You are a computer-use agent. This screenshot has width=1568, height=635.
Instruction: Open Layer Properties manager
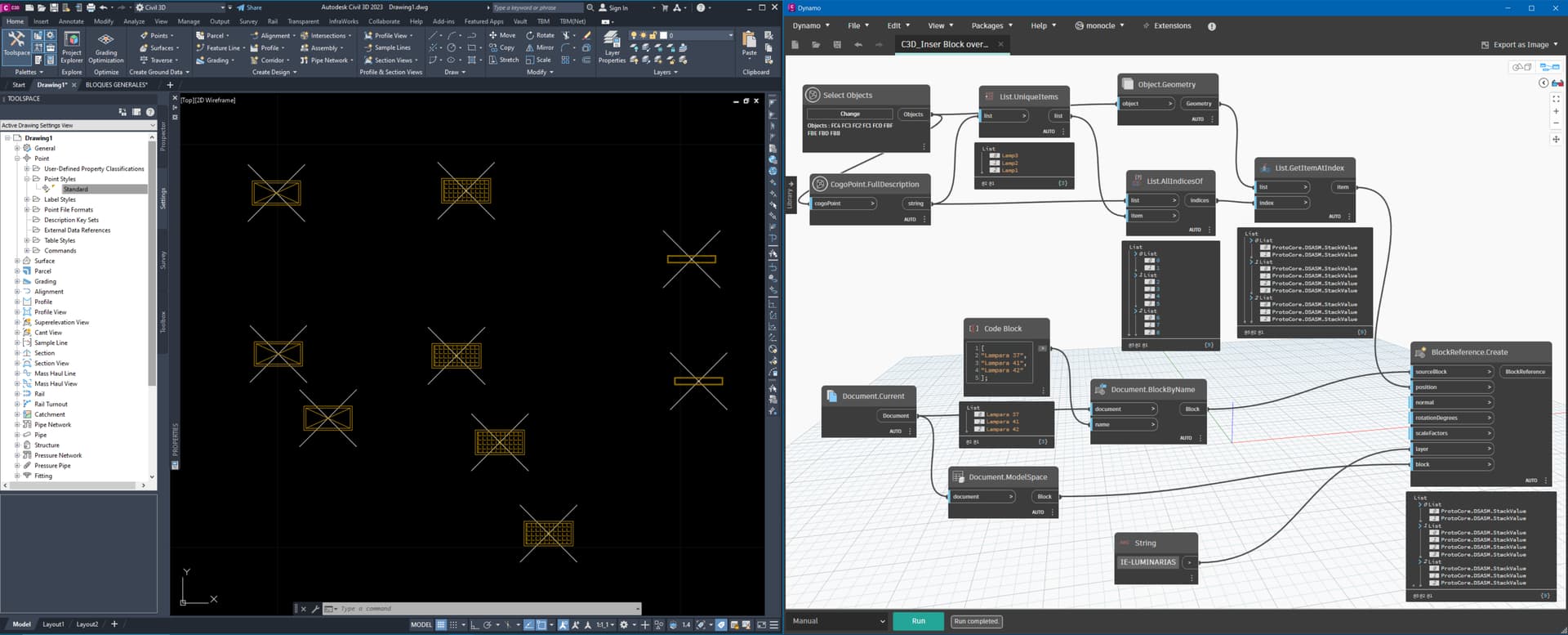click(612, 47)
